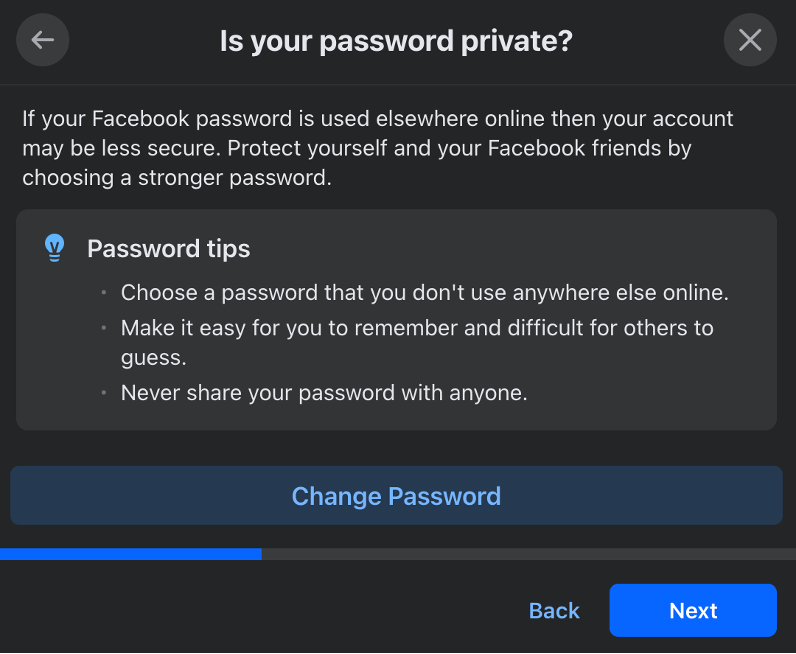Select the Back link
Image resolution: width=796 pixels, height=654 pixels.
[554, 610]
